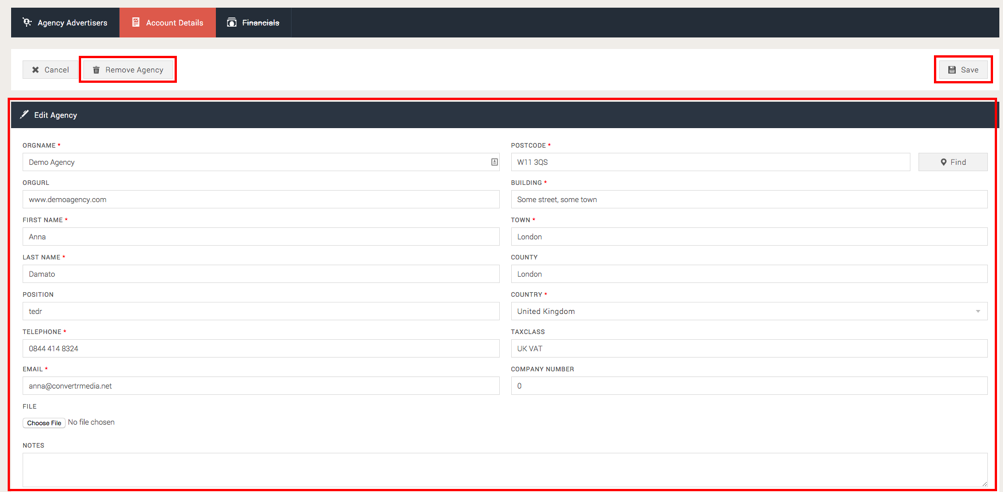This screenshot has width=1003, height=492.
Task: Click the Company Number field
Action: click(748, 386)
